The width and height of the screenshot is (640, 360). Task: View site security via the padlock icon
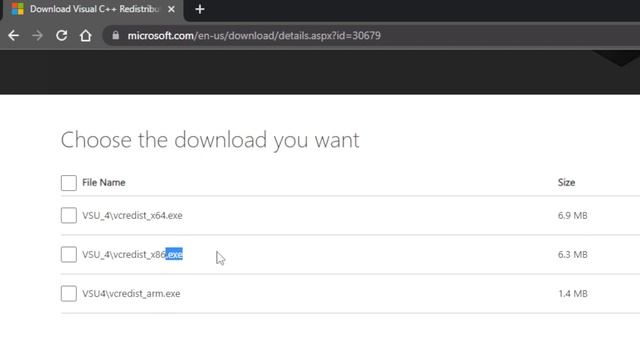116,36
